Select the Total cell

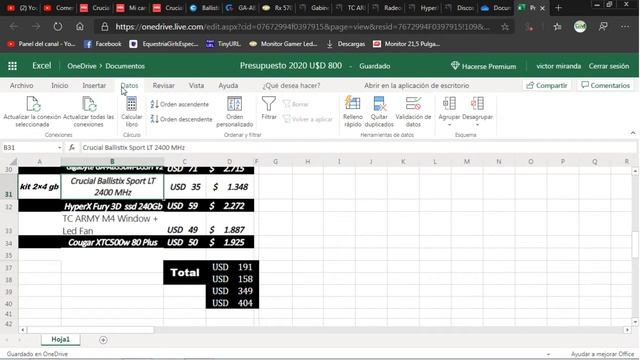tap(184, 273)
